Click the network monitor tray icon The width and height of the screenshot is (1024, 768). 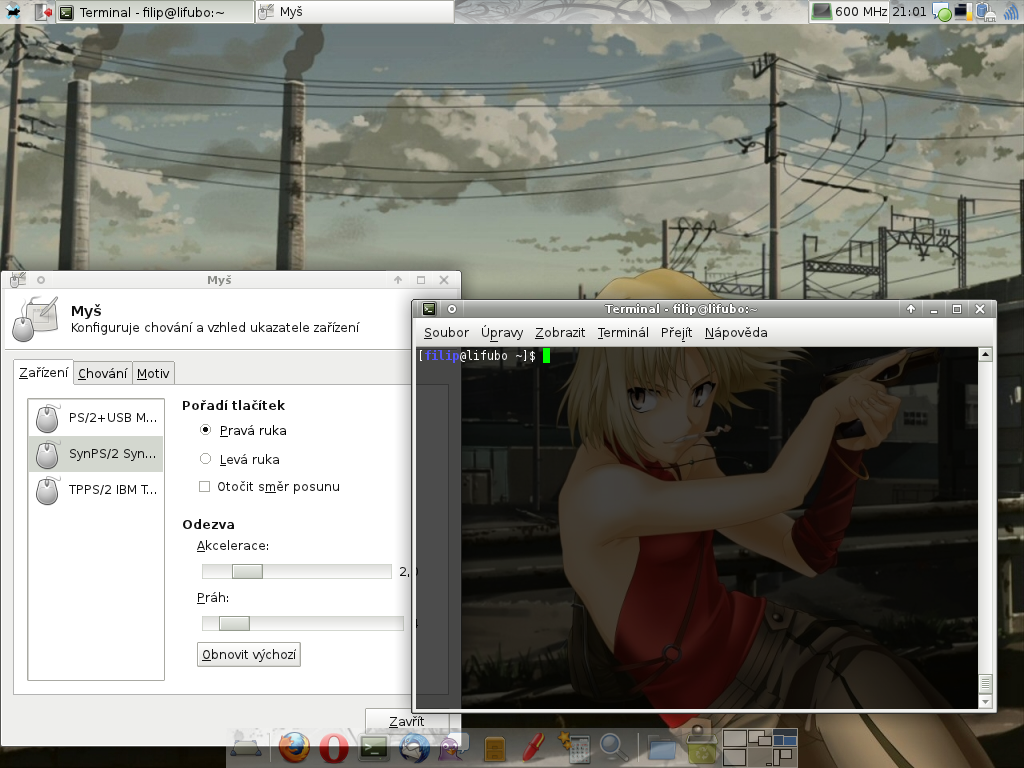963,12
